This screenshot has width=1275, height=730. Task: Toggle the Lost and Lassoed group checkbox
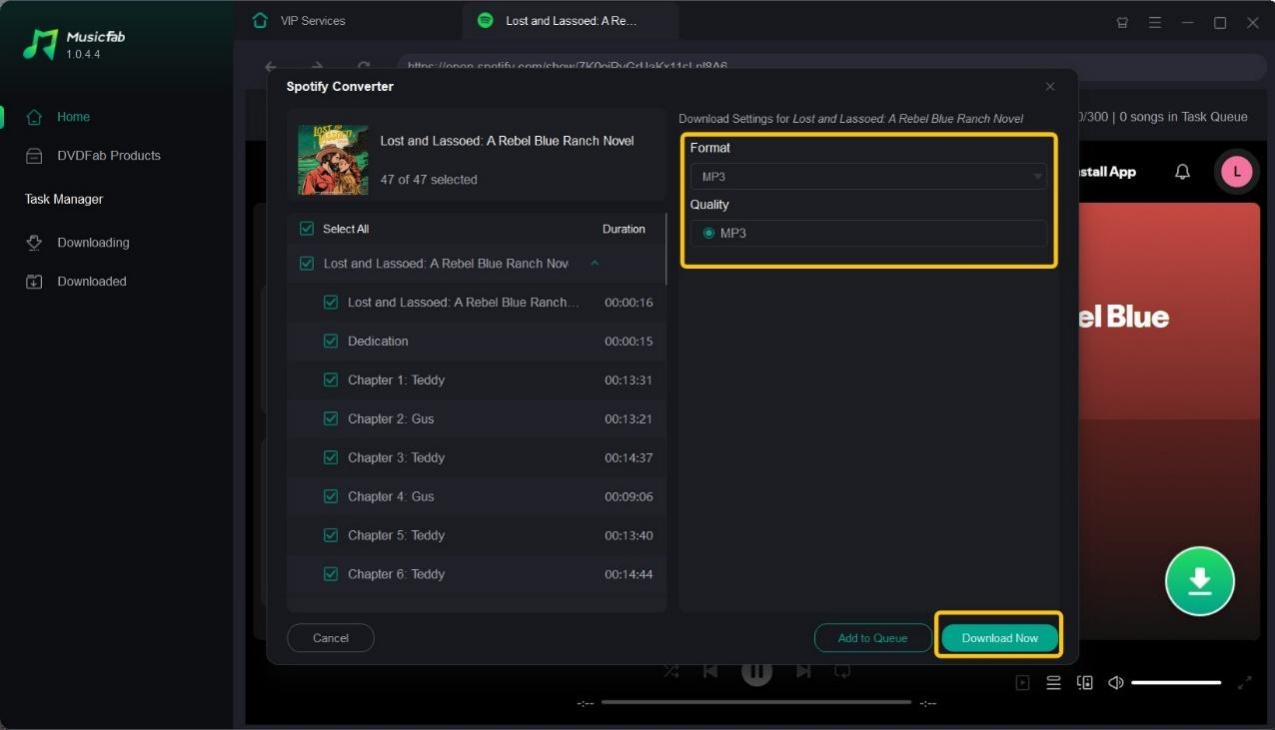(x=307, y=264)
